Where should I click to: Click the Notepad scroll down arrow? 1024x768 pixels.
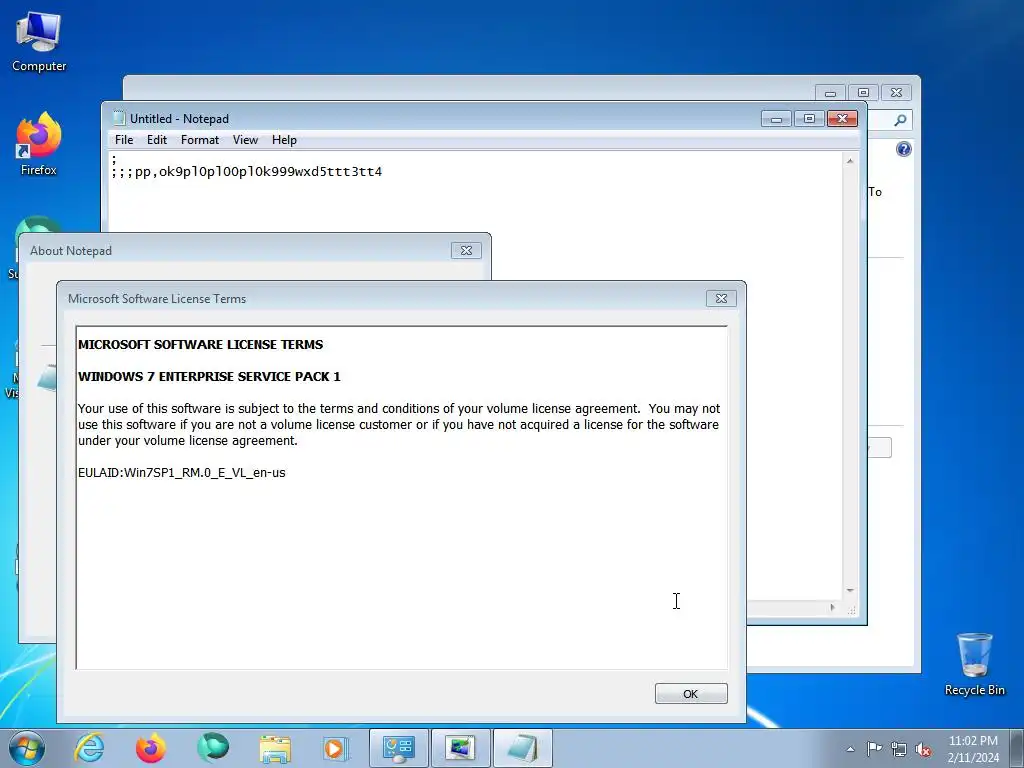tap(850, 590)
